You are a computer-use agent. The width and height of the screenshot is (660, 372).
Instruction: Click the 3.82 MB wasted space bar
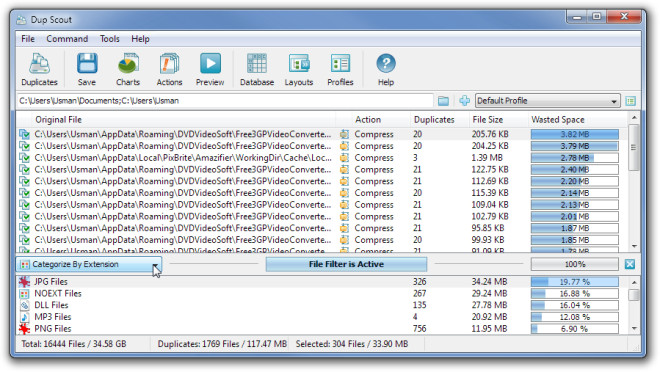(575, 134)
